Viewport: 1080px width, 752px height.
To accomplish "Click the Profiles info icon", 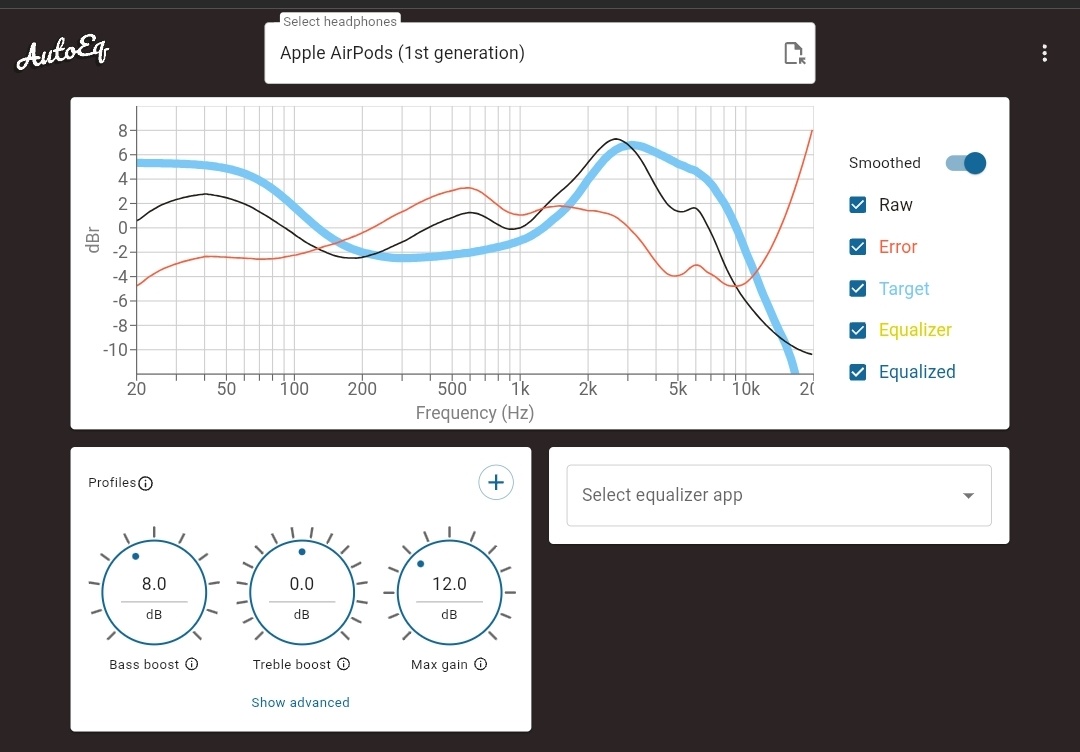I will (x=146, y=484).
